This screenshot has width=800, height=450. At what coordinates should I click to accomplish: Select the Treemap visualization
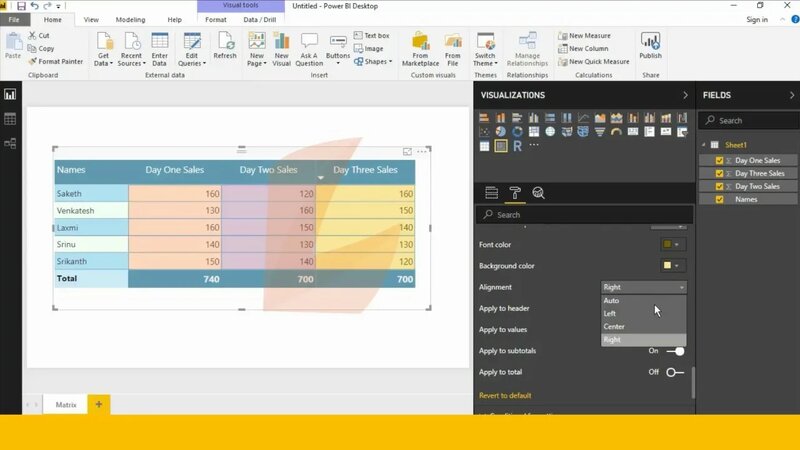click(x=534, y=132)
